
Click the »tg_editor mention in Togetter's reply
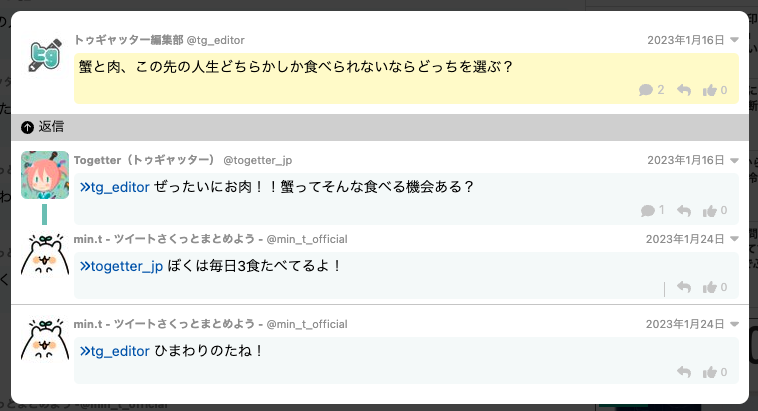tap(114, 187)
